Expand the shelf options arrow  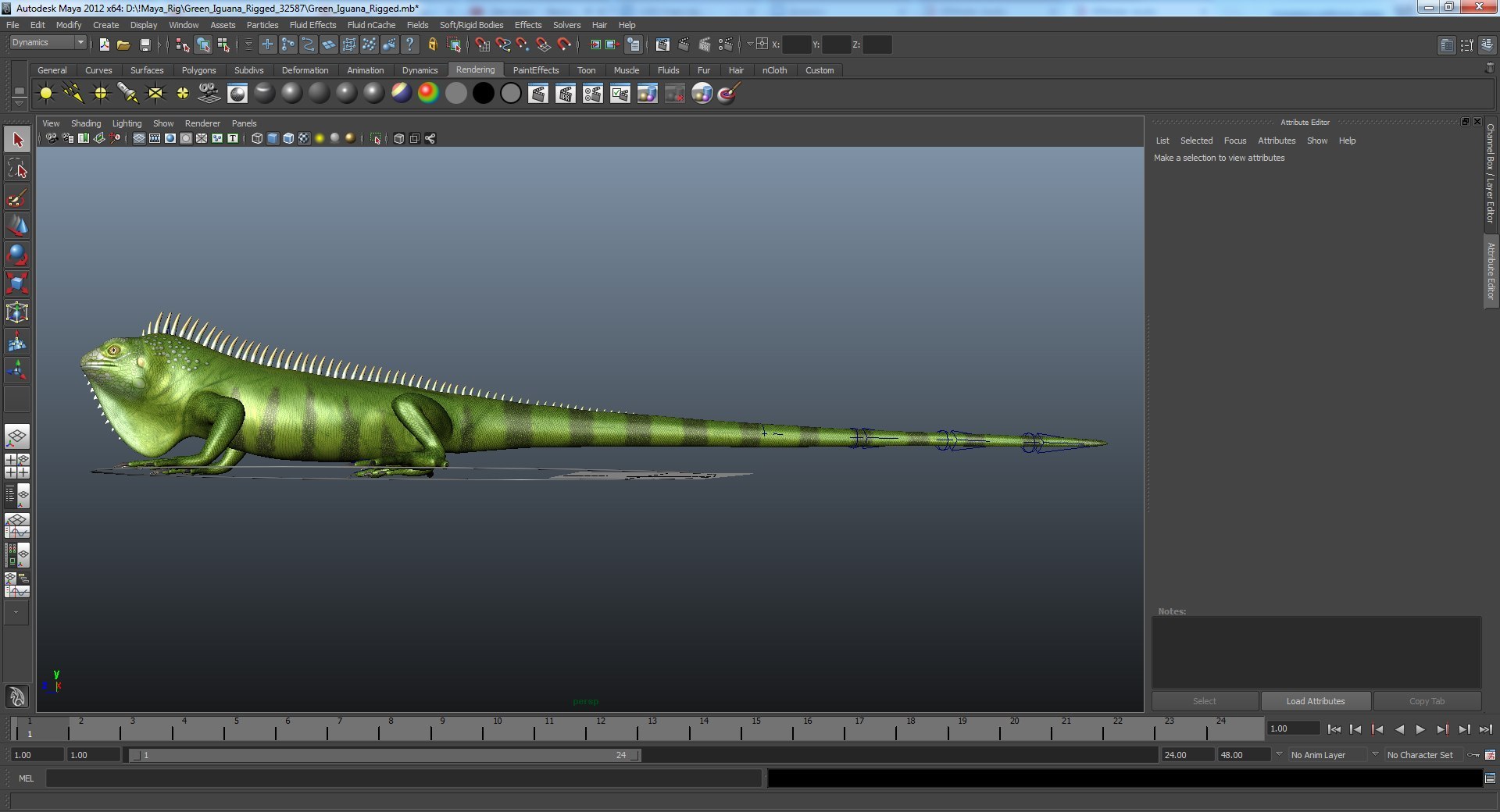tap(19, 103)
